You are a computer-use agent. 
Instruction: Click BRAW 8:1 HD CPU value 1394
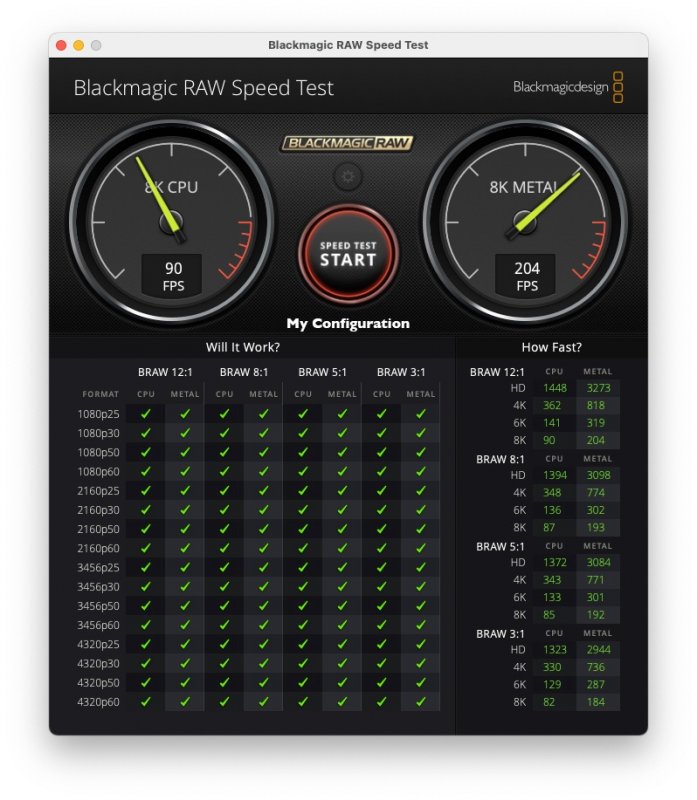click(x=555, y=476)
